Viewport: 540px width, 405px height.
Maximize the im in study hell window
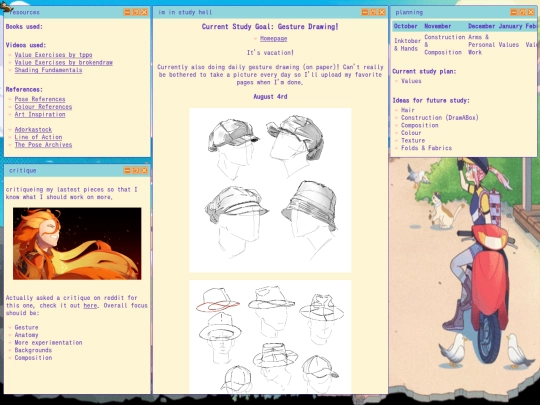[373, 12]
